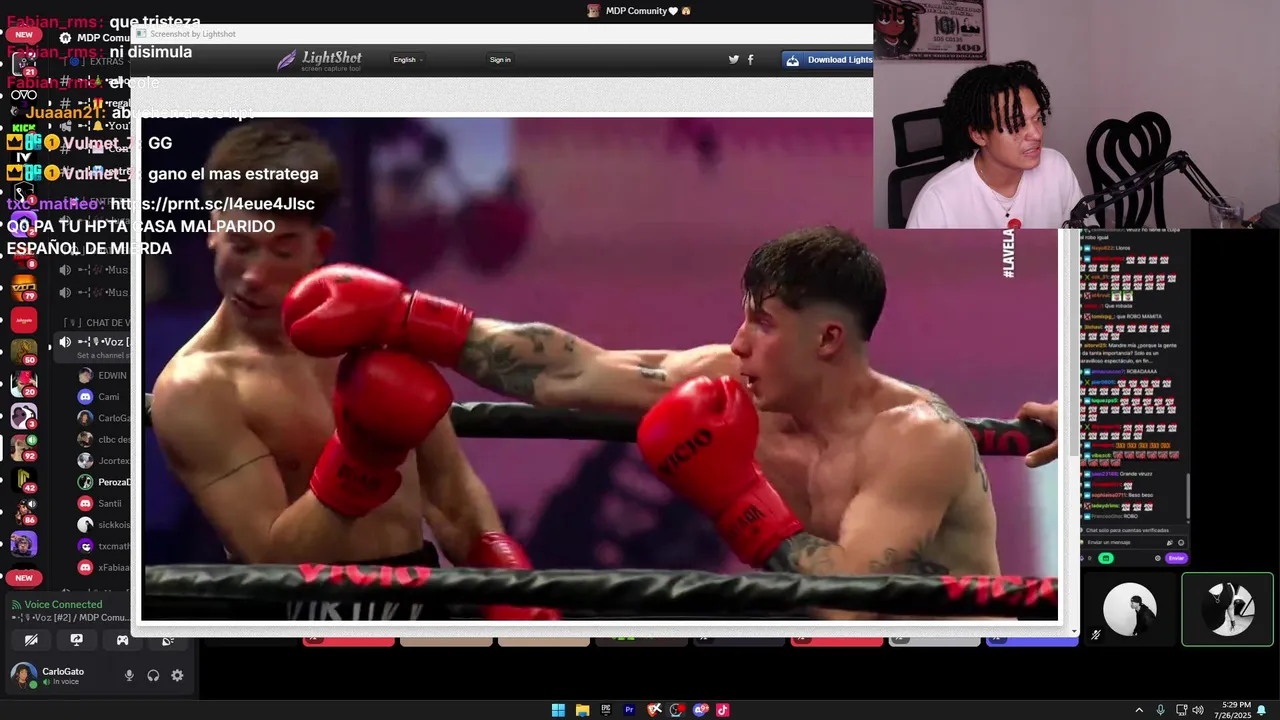This screenshot has width=1280, height=720.
Task: Open Brave browser from the taskbar
Action: (654, 710)
